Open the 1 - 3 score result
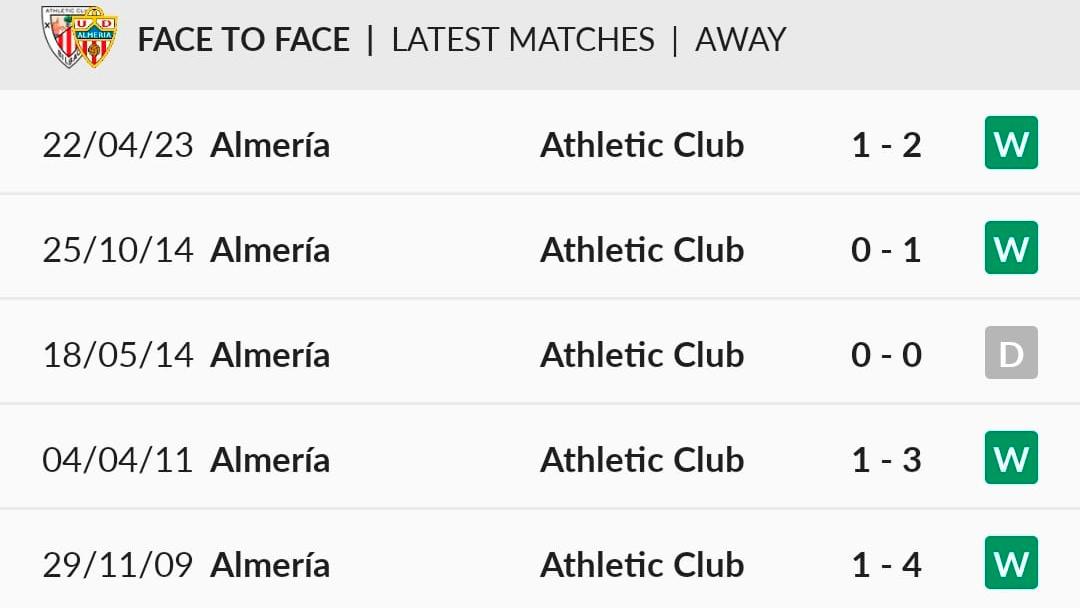This screenshot has height=608, width=1080. (x=886, y=460)
